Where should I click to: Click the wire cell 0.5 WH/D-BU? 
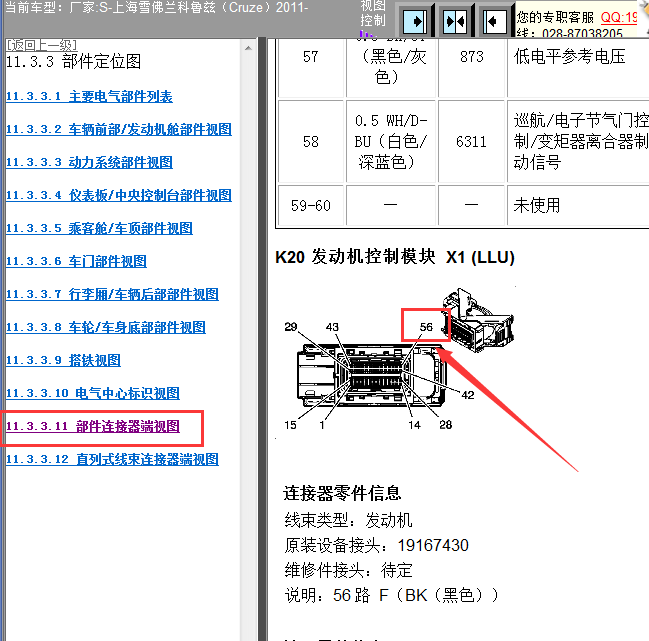[x=391, y=142]
